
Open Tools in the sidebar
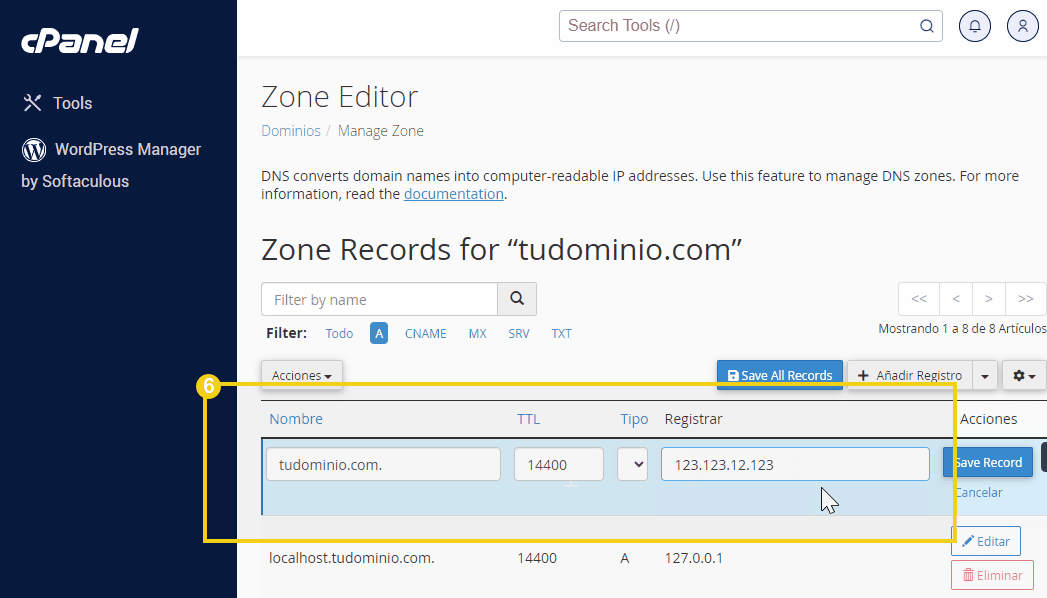[x=57, y=103]
